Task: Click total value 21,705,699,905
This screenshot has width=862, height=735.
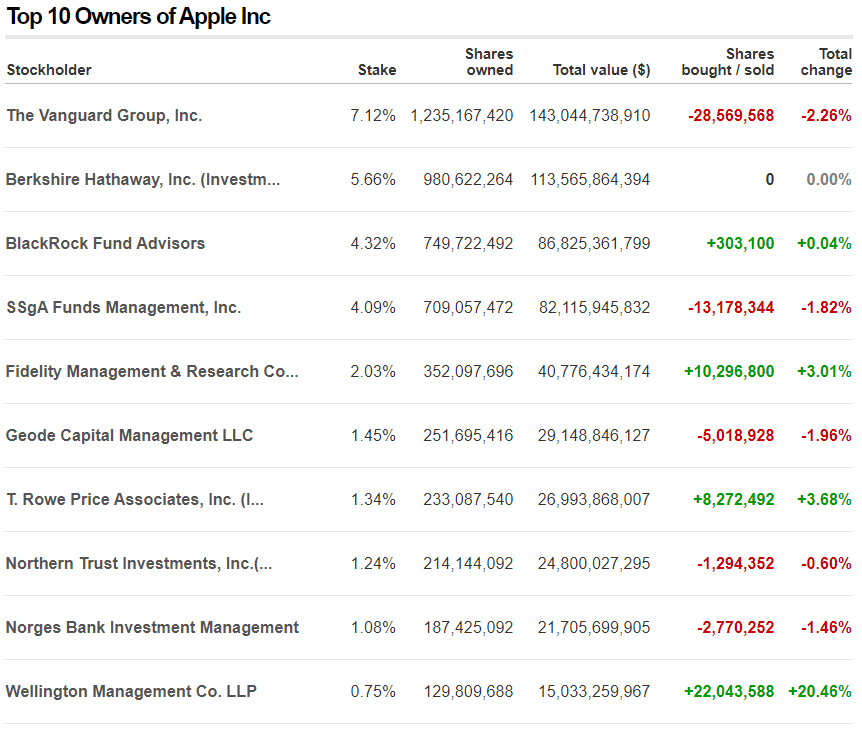Action: [x=594, y=627]
